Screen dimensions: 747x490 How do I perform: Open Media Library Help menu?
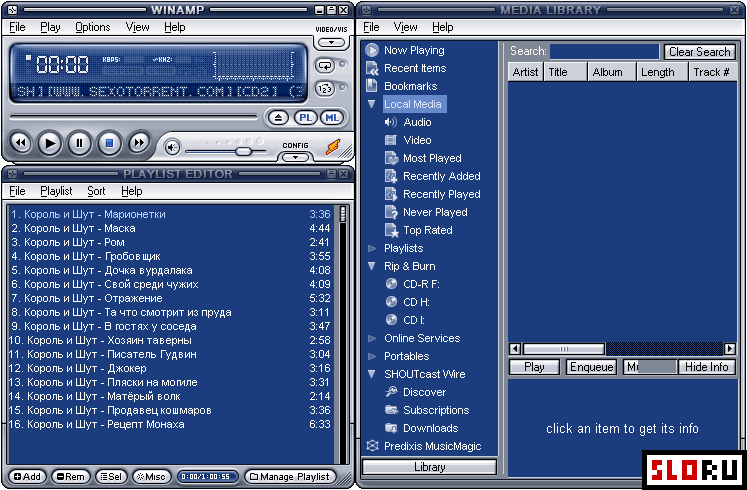pos(443,27)
